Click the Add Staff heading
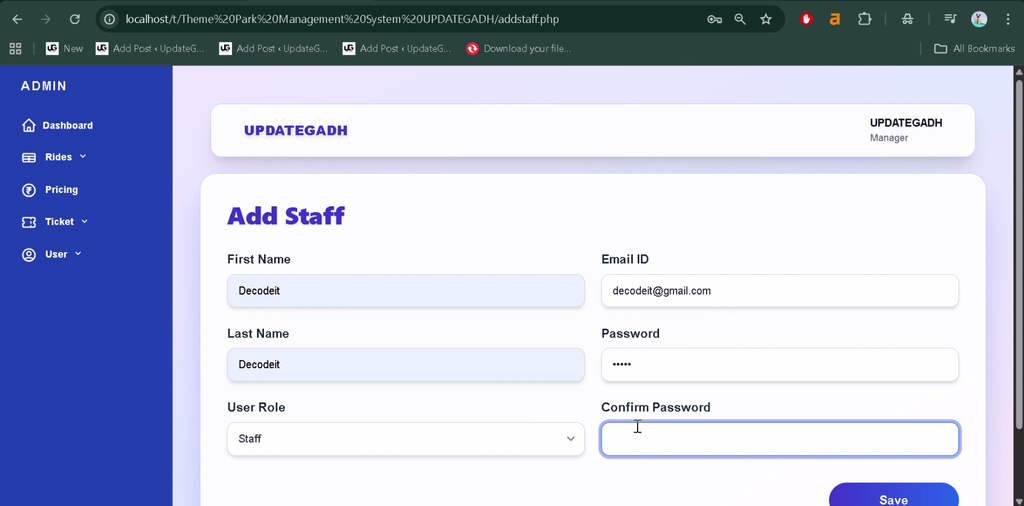The image size is (1024, 506). 286,215
